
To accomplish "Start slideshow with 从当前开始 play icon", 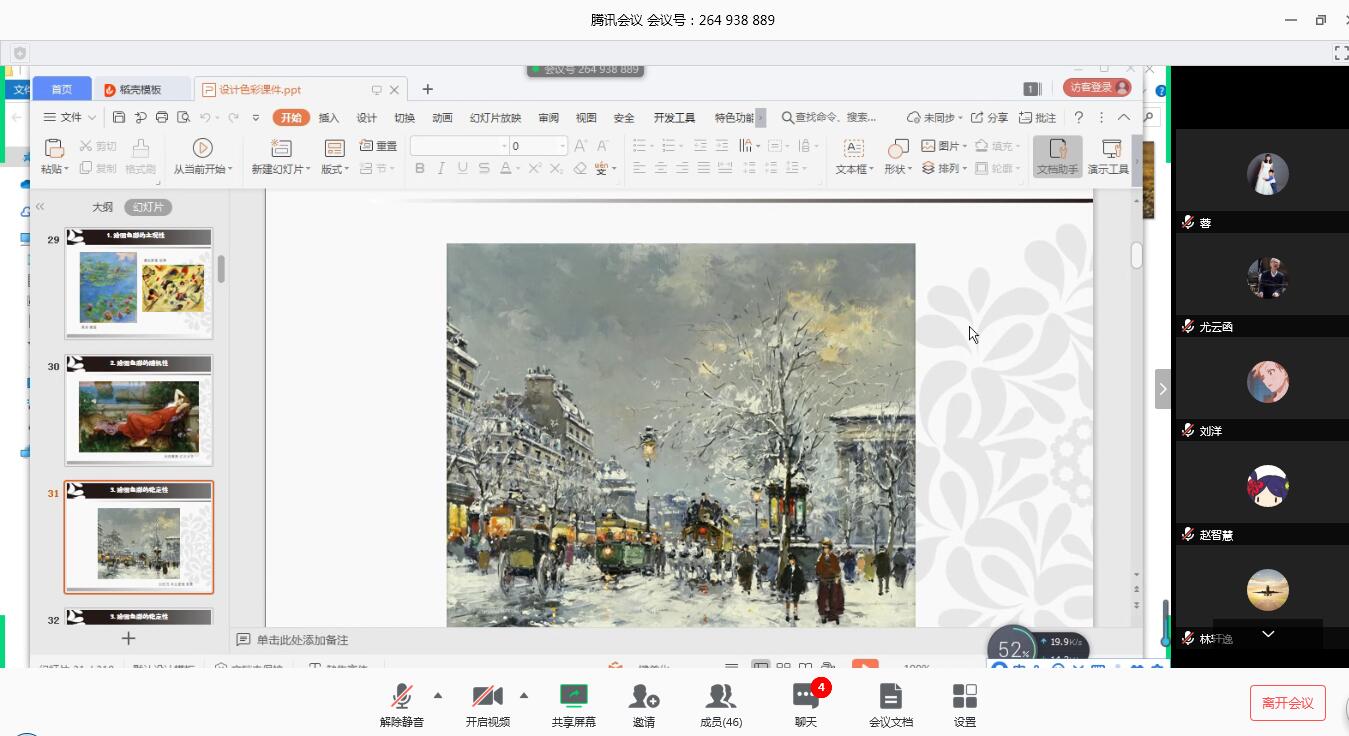I will [203, 149].
